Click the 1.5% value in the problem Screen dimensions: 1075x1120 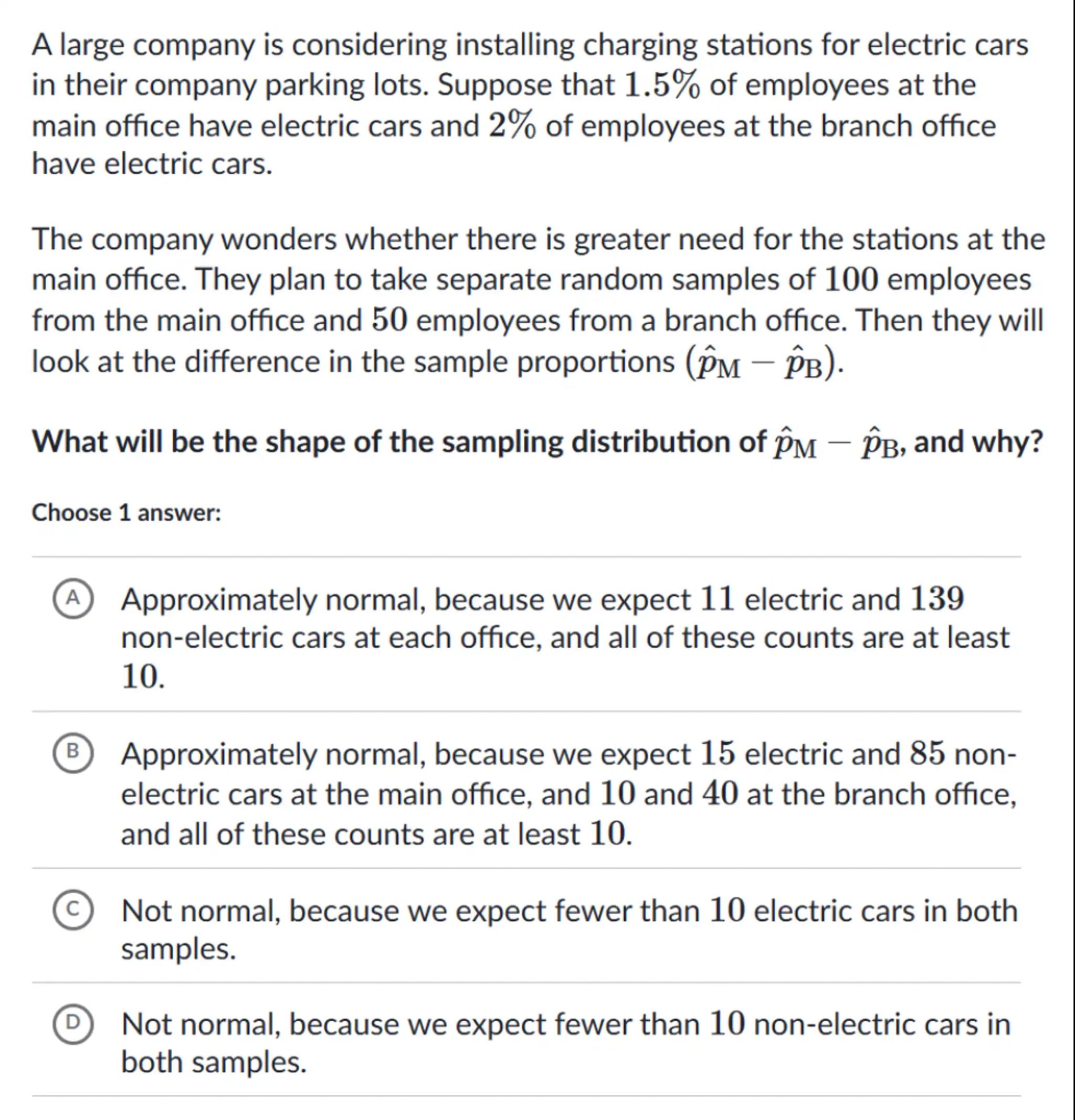pyautogui.click(x=661, y=86)
